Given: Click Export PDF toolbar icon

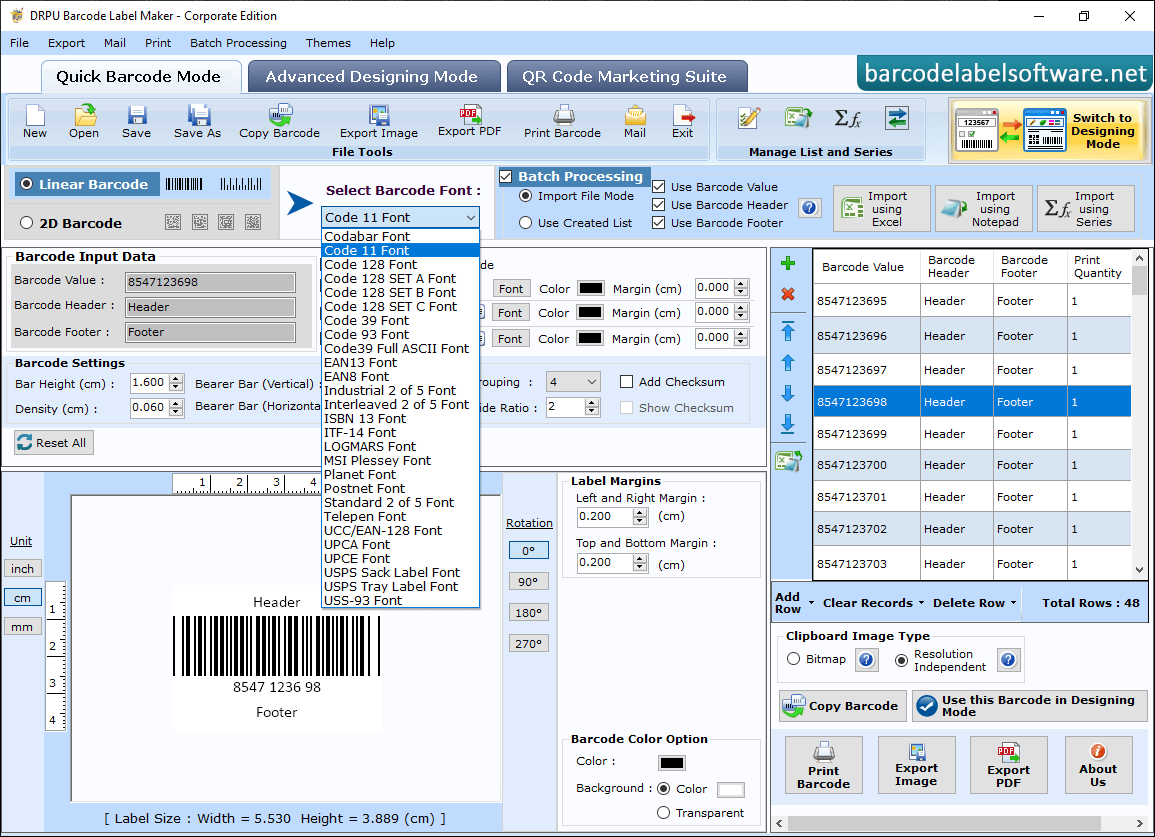Looking at the screenshot, I should pyautogui.click(x=469, y=120).
